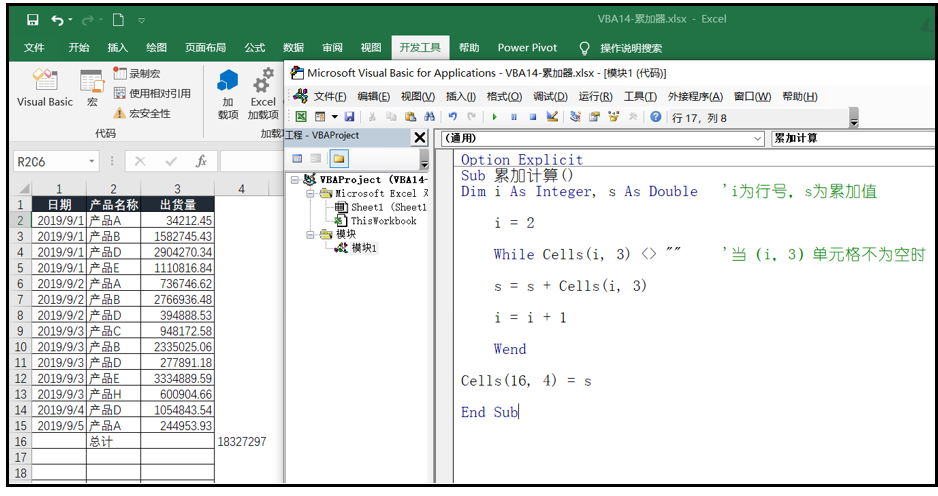Open the 宏 (Macros) button
The width and height of the screenshot is (938, 496).
92,87
